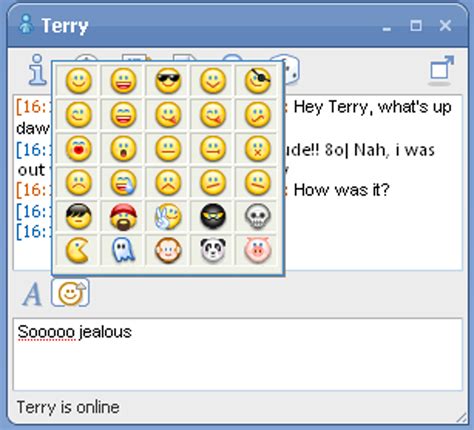Select the peace sign hand emoticon
Image resolution: width=474 pixels, height=430 pixels.
(x=168, y=217)
